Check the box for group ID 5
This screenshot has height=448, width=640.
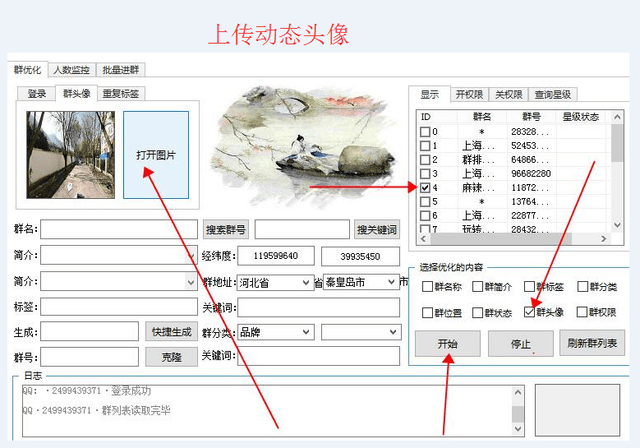(x=425, y=202)
